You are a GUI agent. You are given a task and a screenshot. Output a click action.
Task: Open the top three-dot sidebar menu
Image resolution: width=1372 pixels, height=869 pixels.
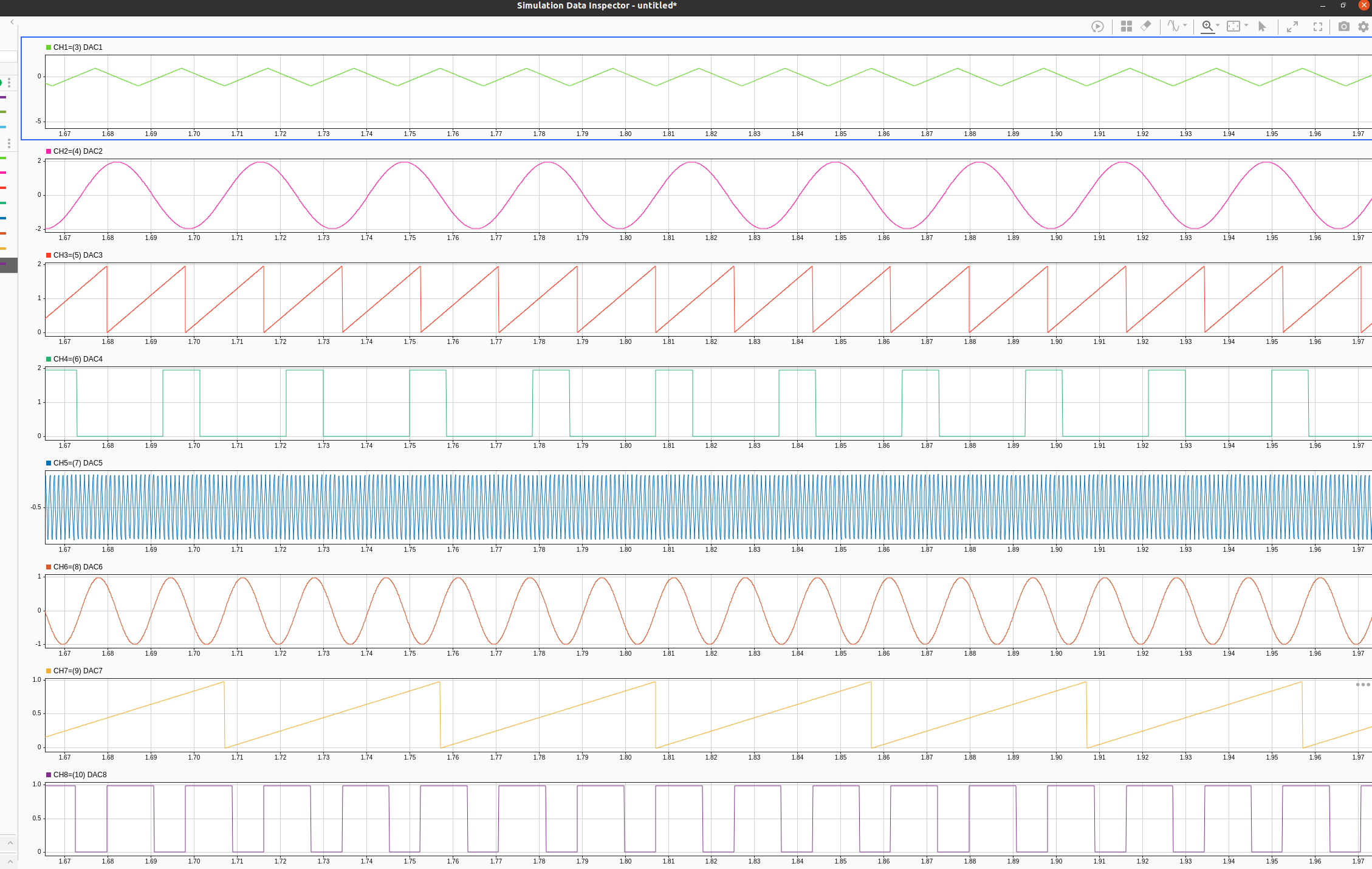9,83
